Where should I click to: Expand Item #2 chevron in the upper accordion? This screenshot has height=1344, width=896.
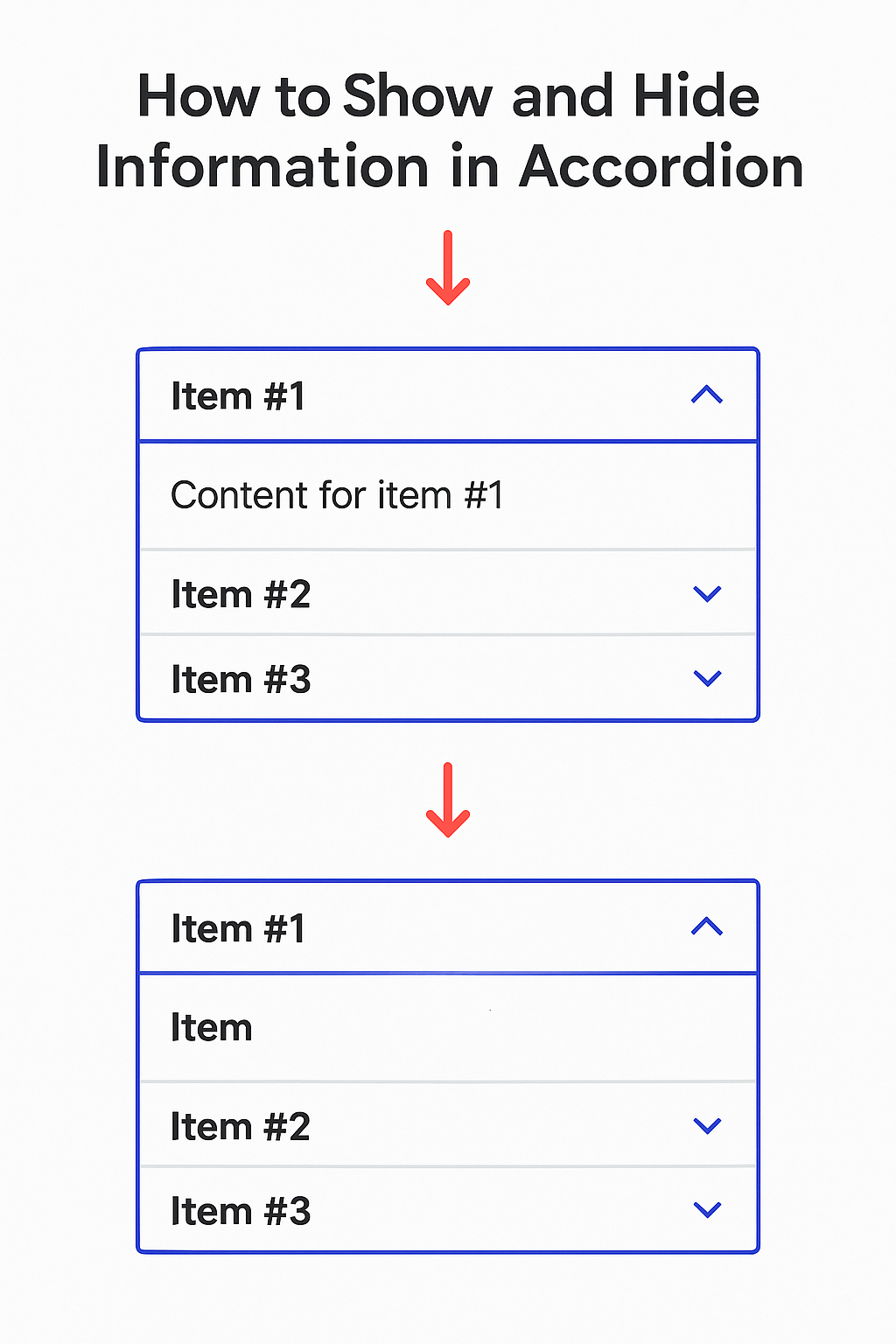pyautogui.click(x=707, y=594)
